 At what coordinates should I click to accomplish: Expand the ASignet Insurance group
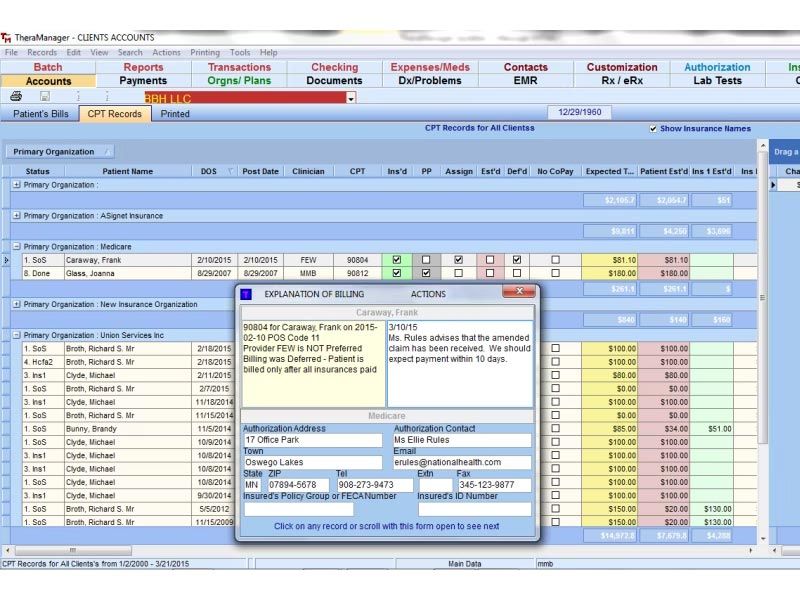coord(16,216)
